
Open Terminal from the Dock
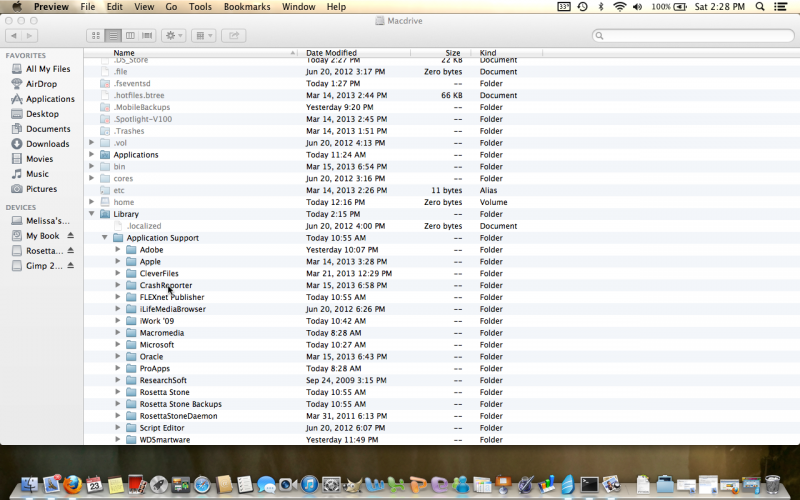pyautogui.click(x=589, y=484)
